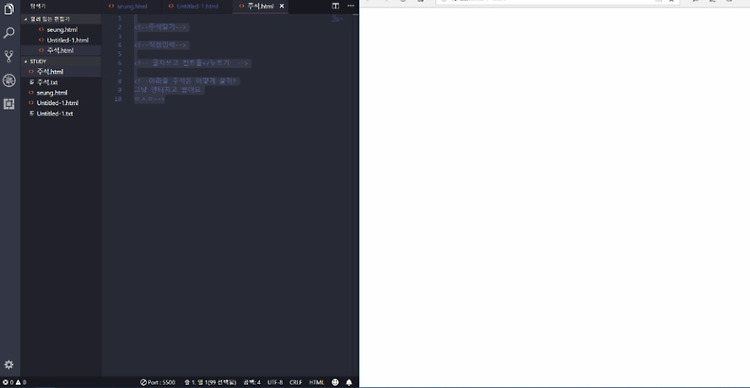The image size is (750, 388).
Task: Click line 9 text in editor
Action: (169, 90)
